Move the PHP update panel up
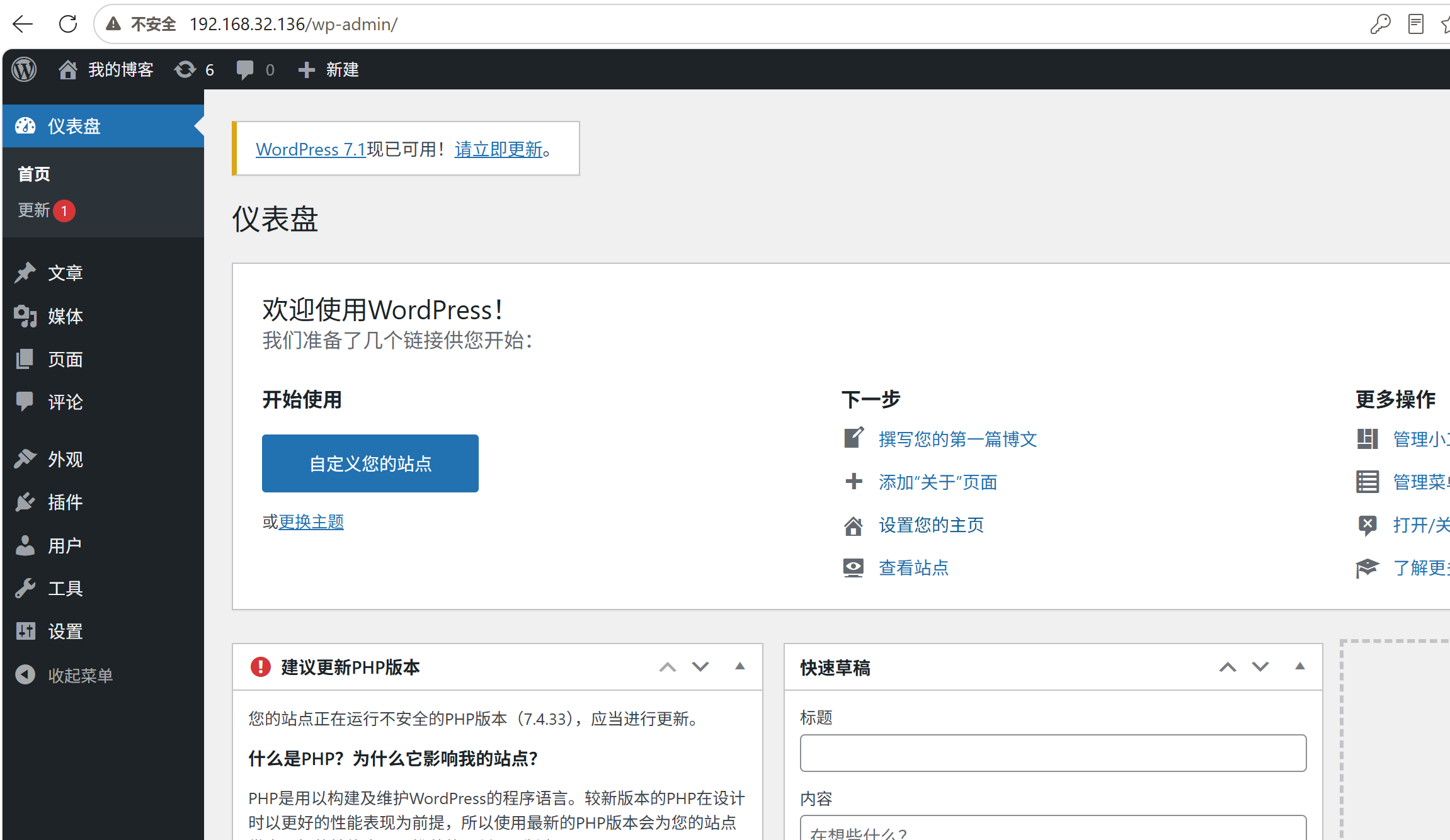Screen dimensions: 1450x840 tap(668, 667)
